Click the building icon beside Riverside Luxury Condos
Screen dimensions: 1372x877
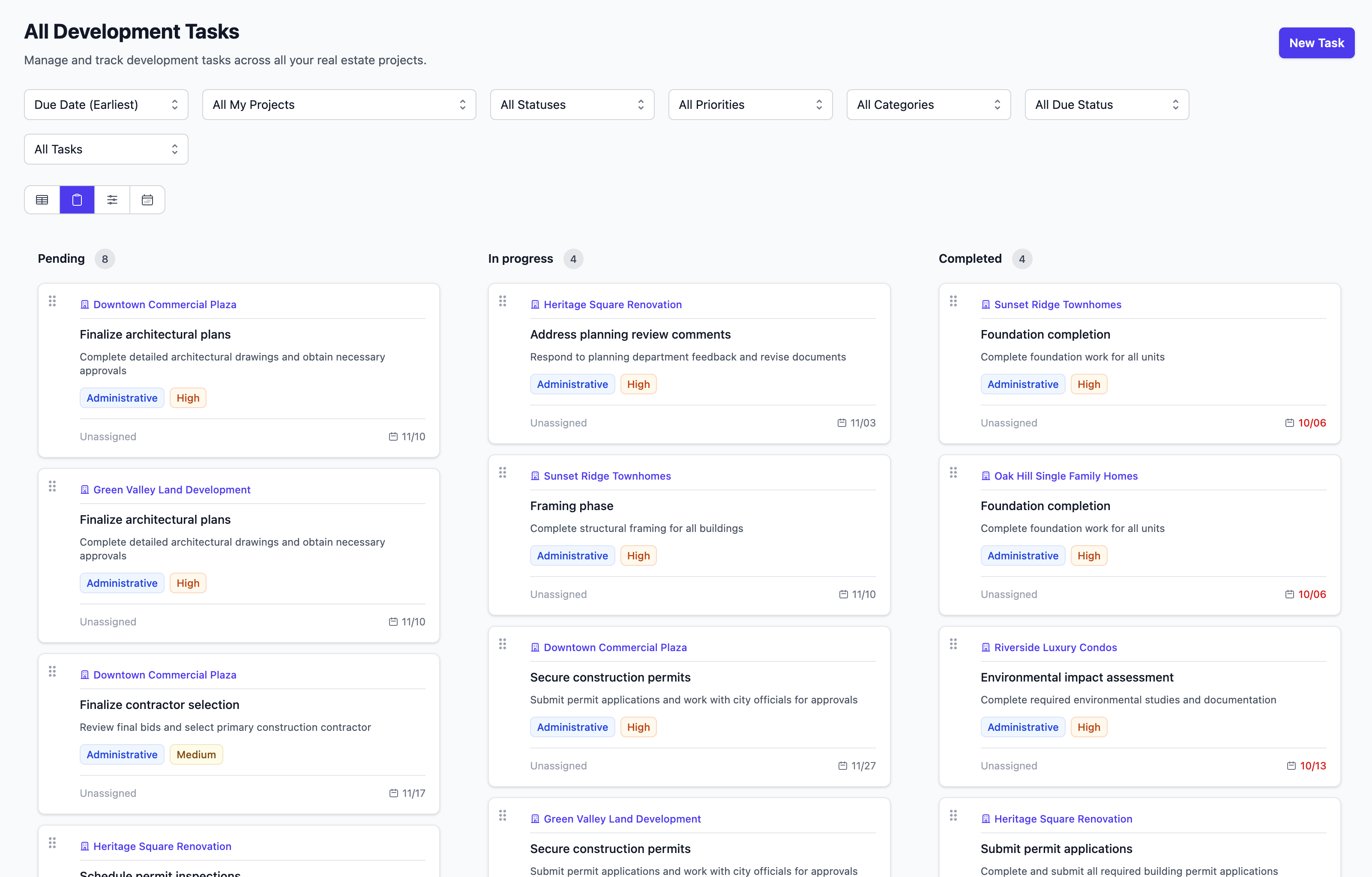coord(986,647)
